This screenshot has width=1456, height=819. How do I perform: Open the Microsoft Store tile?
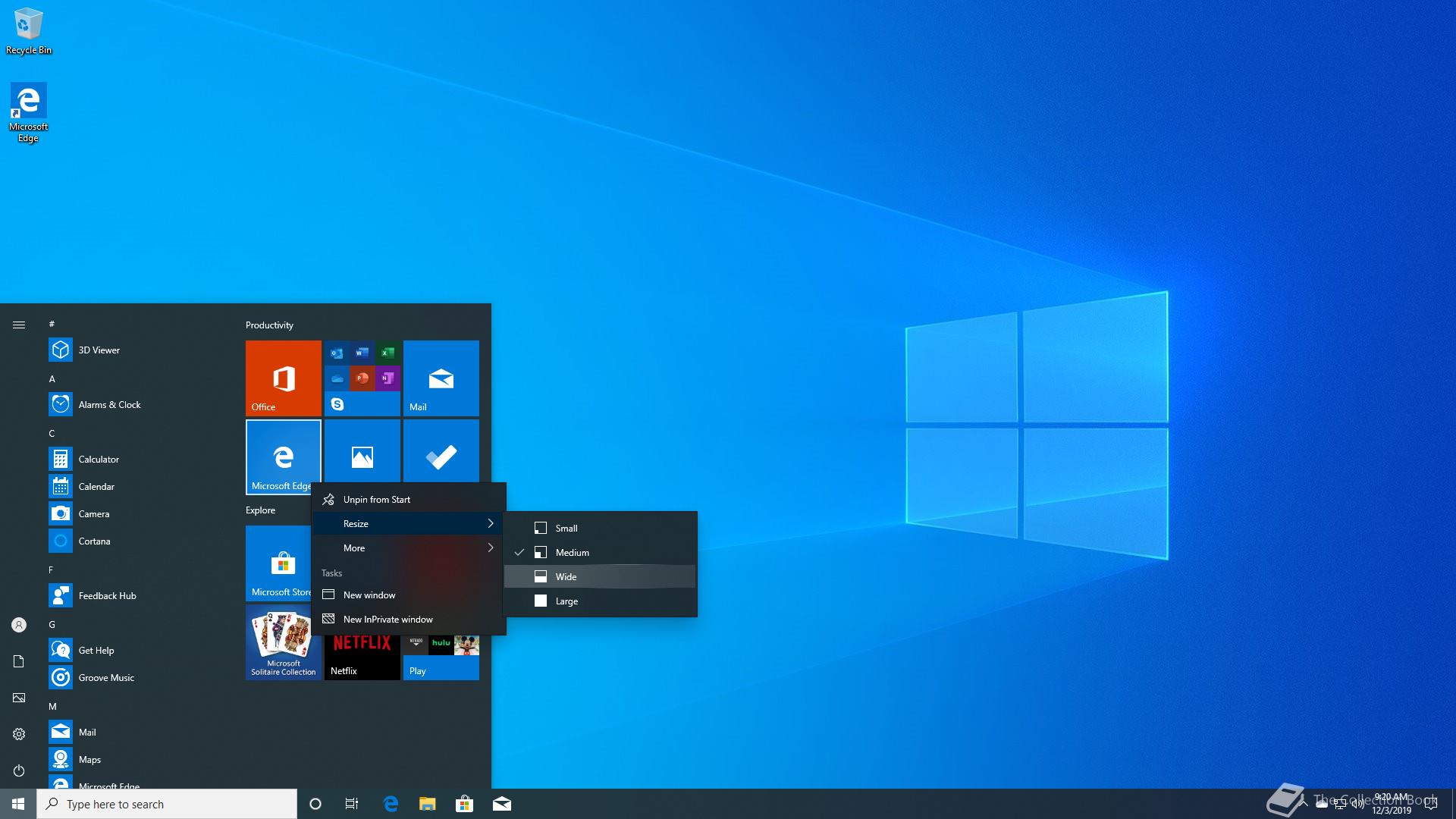(x=278, y=563)
